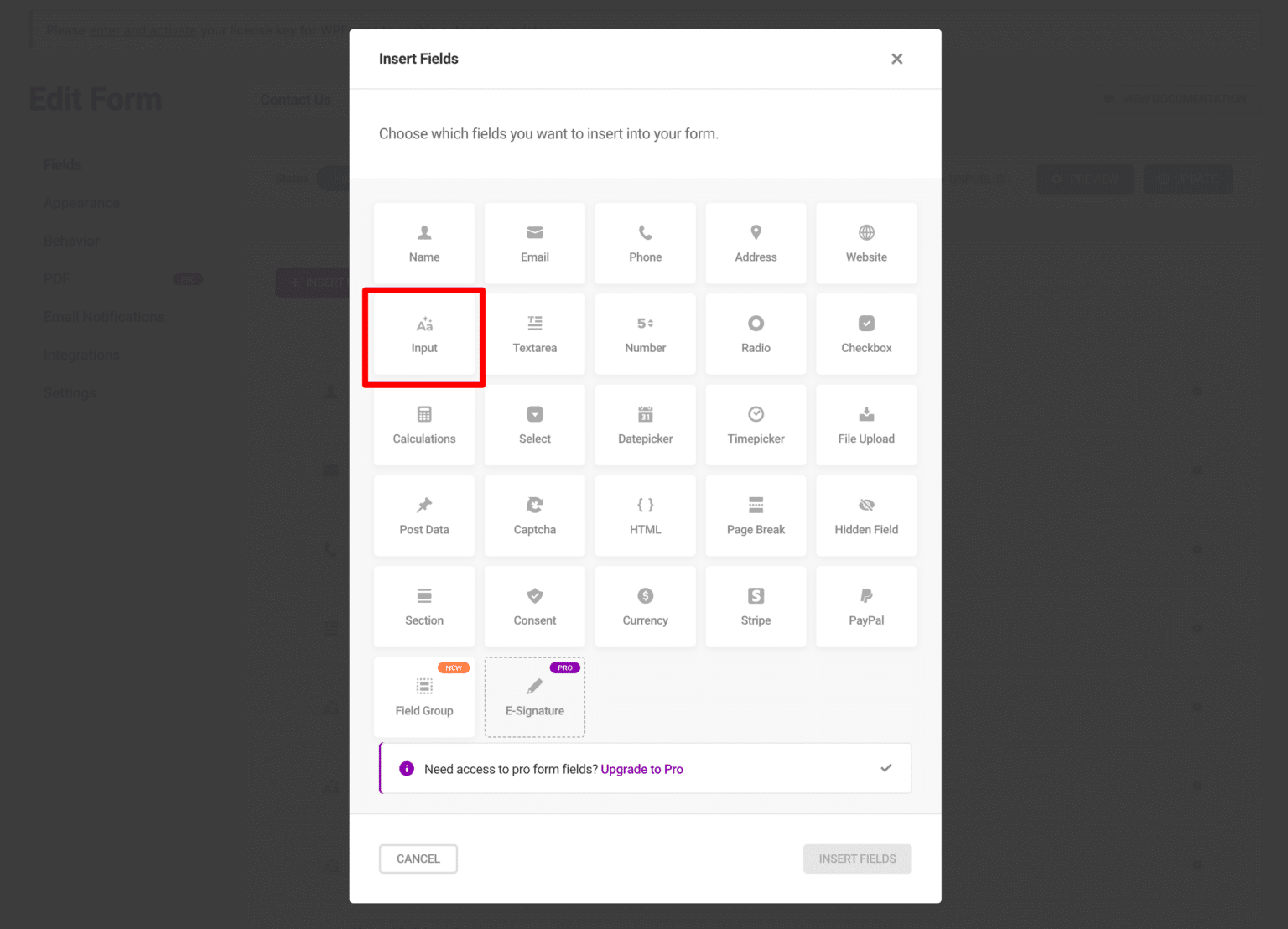Add a PayPal payment field

[x=866, y=605]
